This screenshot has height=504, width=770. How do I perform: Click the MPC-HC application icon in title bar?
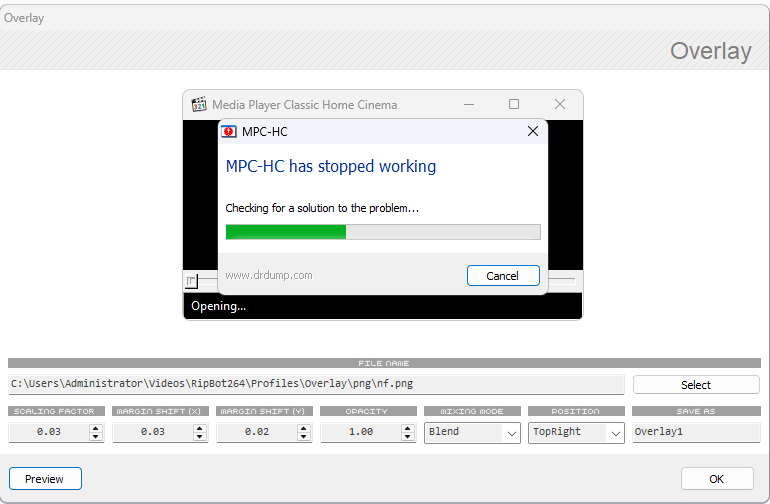tap(199, 104)
